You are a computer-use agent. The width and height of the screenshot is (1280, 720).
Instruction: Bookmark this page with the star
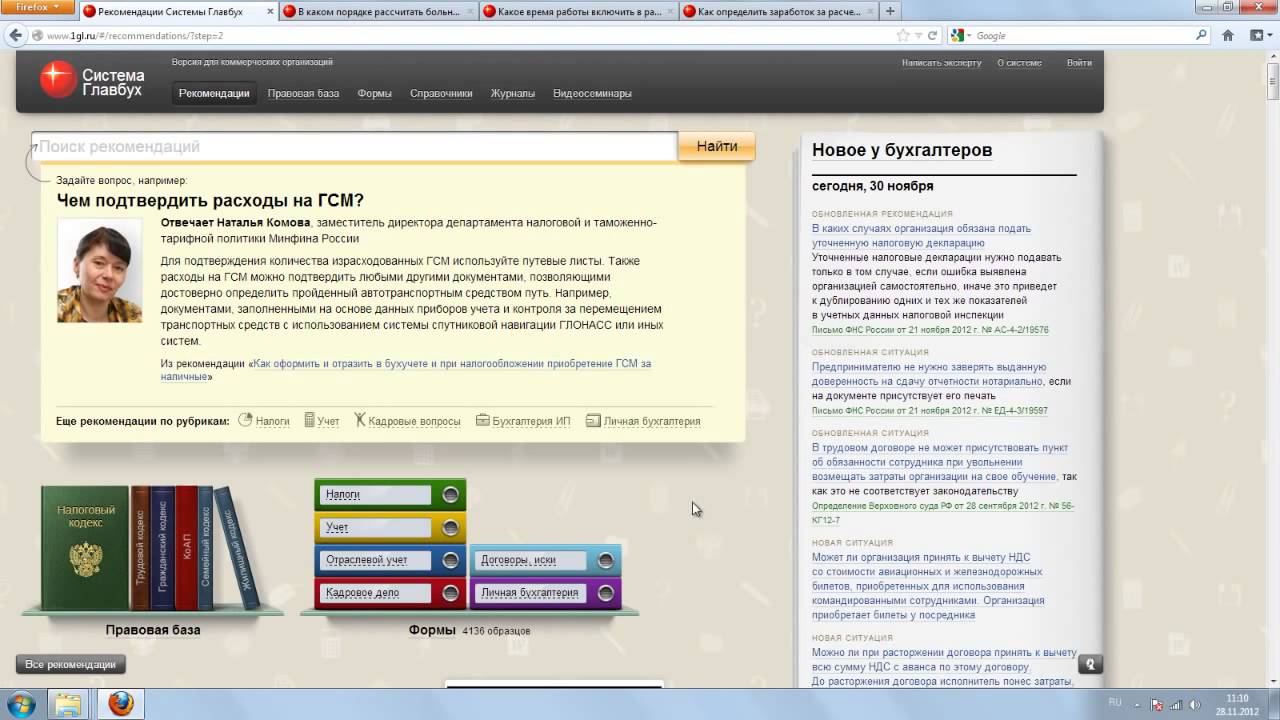point(903,35)
